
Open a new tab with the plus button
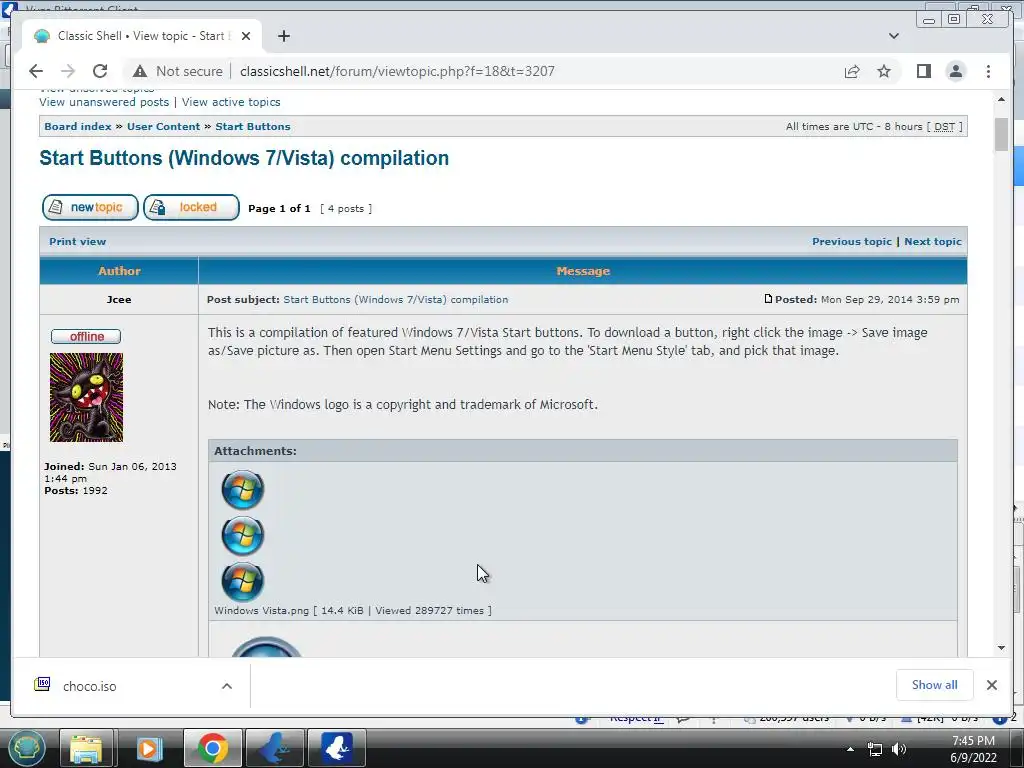[283, 36]
